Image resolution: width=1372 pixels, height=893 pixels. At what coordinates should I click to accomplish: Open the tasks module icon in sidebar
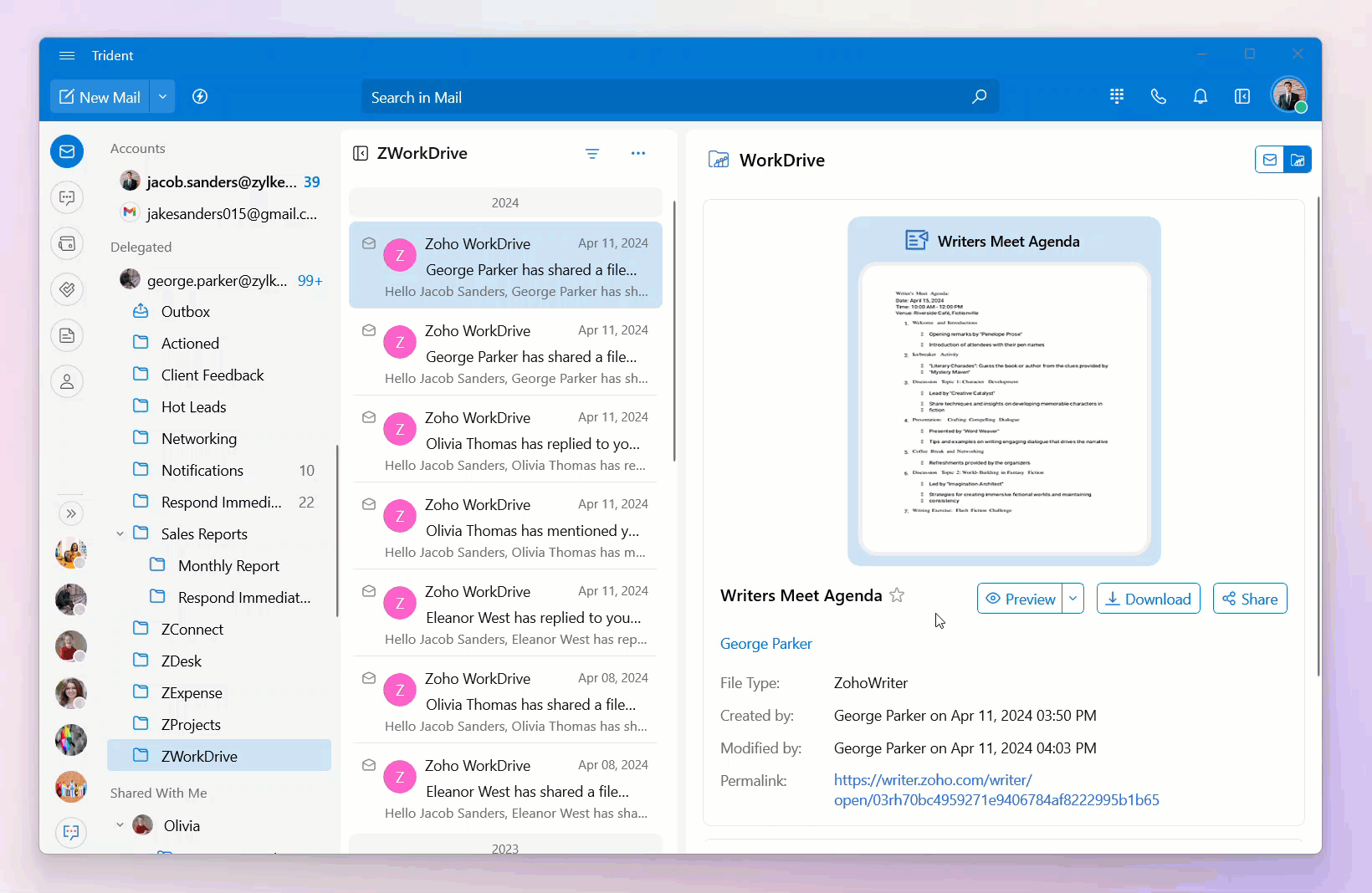point(67,290)
